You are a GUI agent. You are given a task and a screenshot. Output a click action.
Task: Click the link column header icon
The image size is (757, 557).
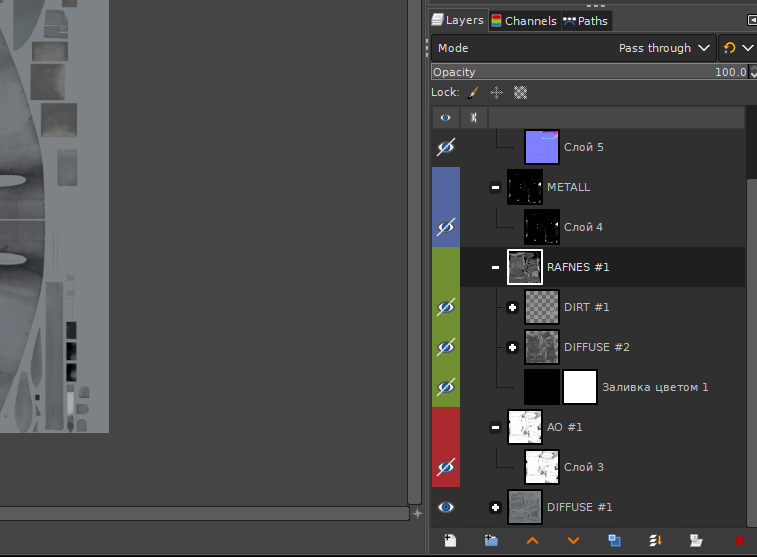click(x=474, y=118)
